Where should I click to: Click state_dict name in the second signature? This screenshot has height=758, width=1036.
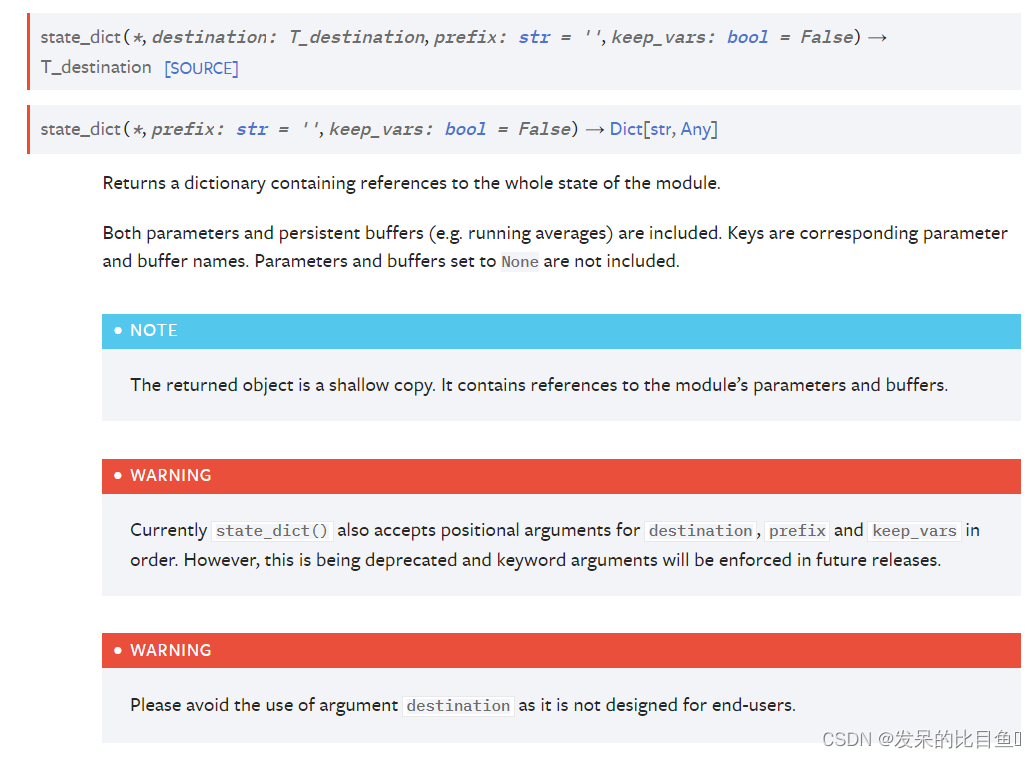(80, 129)
